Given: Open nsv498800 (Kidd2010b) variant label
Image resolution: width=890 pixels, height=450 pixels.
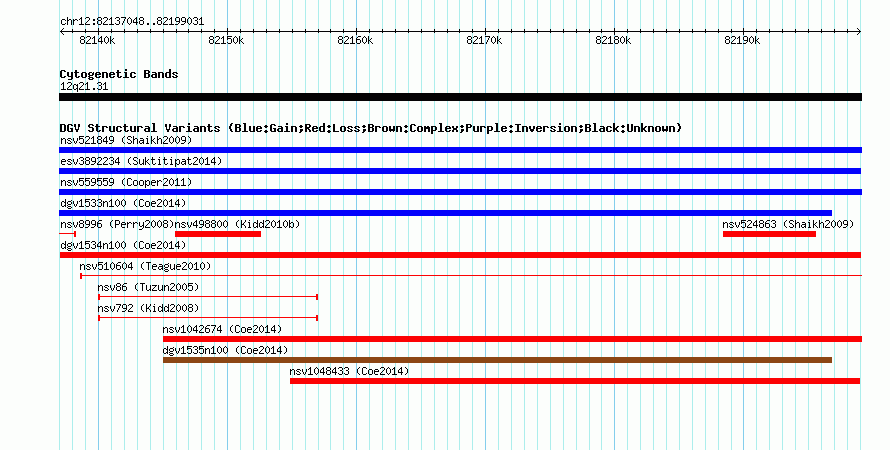Looking at the screenshot, I should (237, 224).
